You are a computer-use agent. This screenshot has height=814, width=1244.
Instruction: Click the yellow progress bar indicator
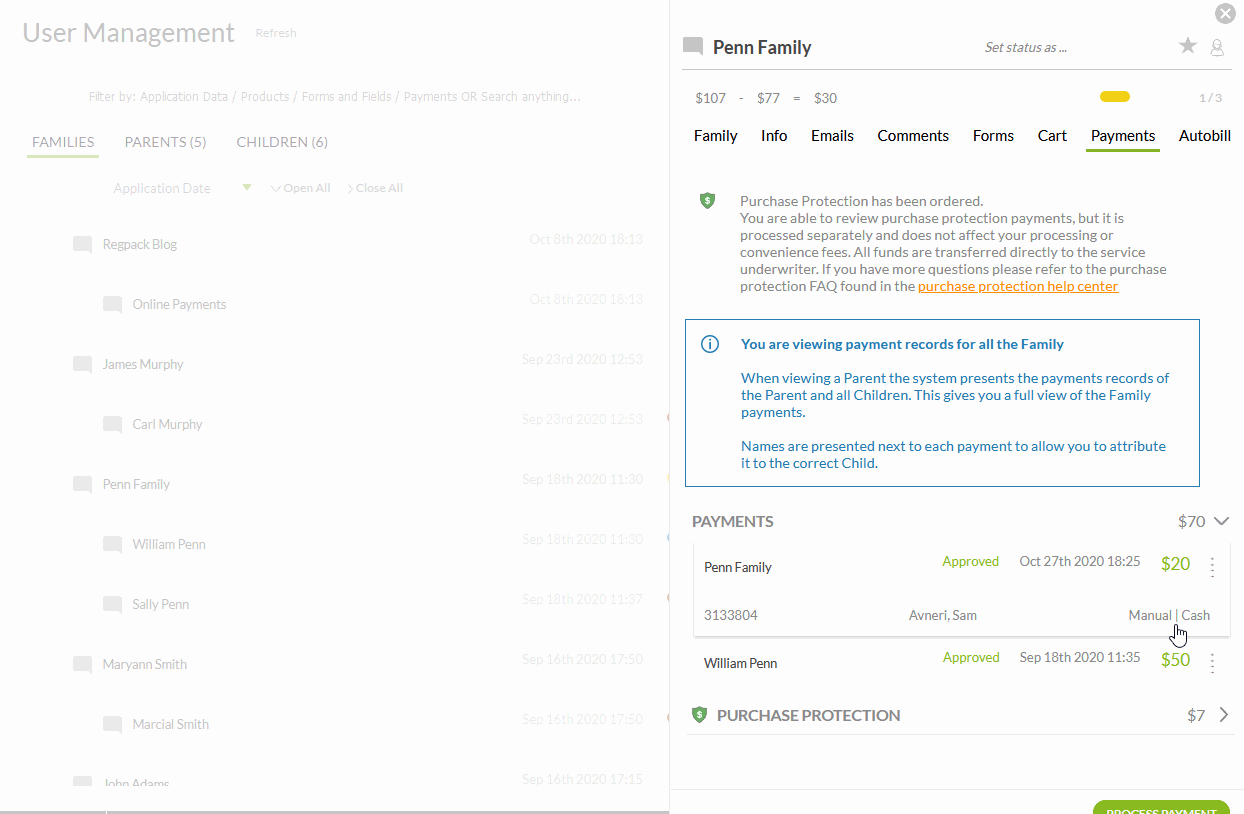[1114, 97]
